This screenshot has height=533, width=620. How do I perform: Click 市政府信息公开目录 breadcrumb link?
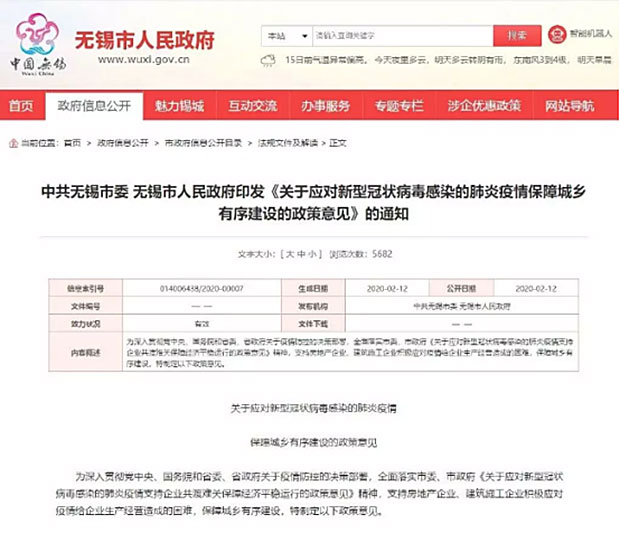click(203, 143)
